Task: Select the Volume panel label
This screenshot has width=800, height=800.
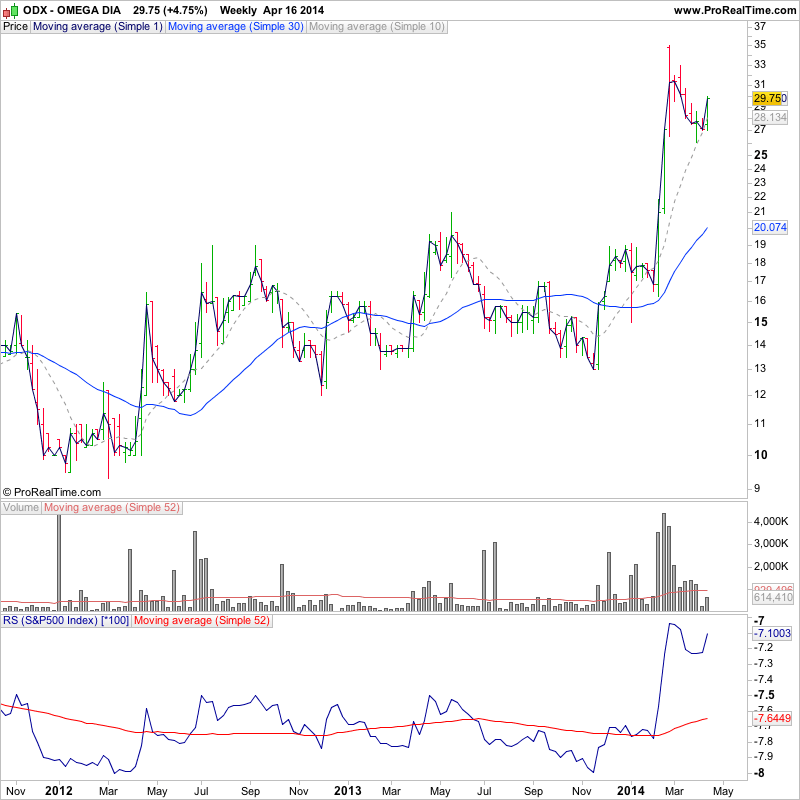Action: 21,508
